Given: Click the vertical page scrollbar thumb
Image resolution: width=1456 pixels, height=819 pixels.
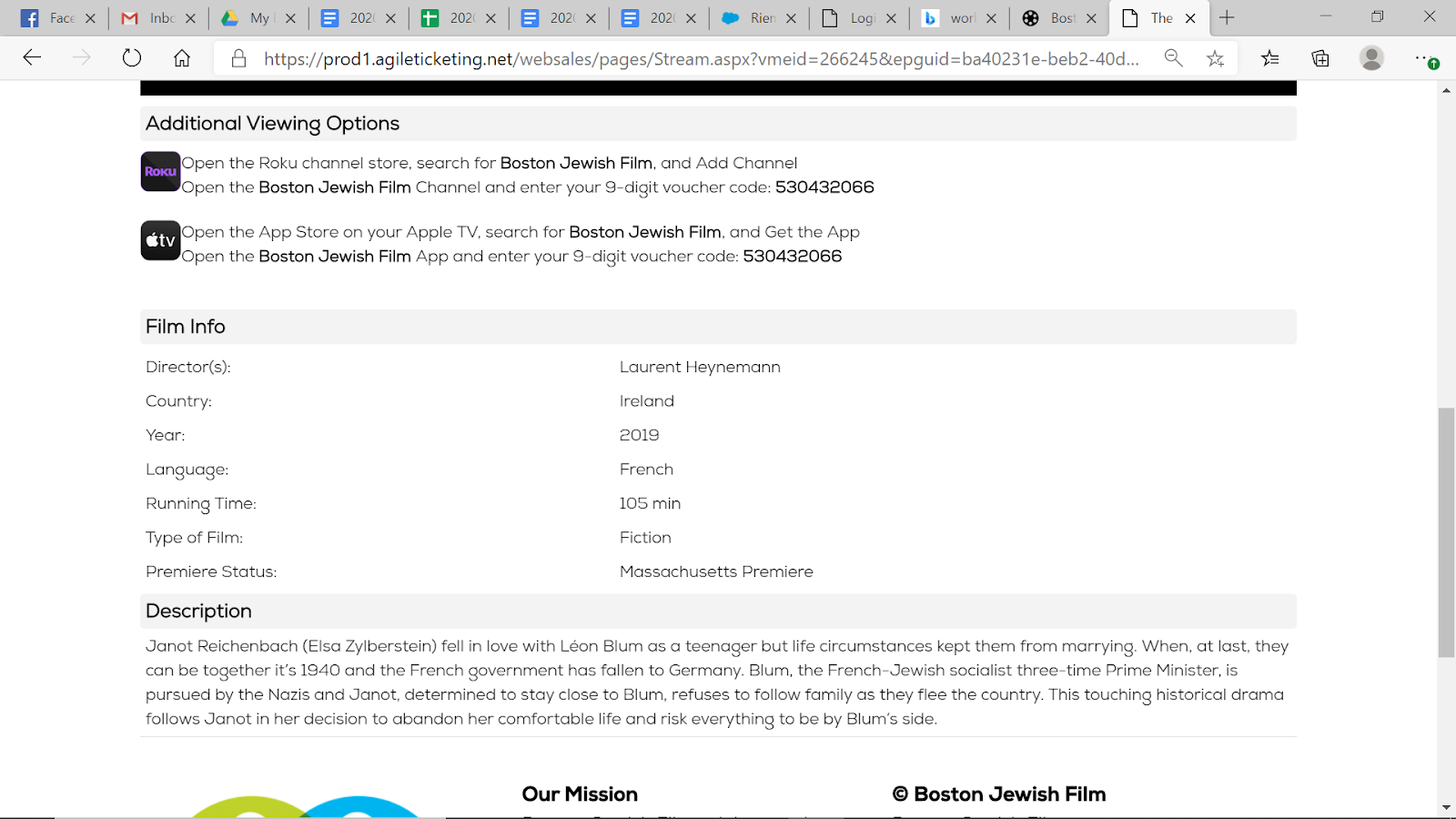Looking at the screenshot, I should tap(1446, 532).
